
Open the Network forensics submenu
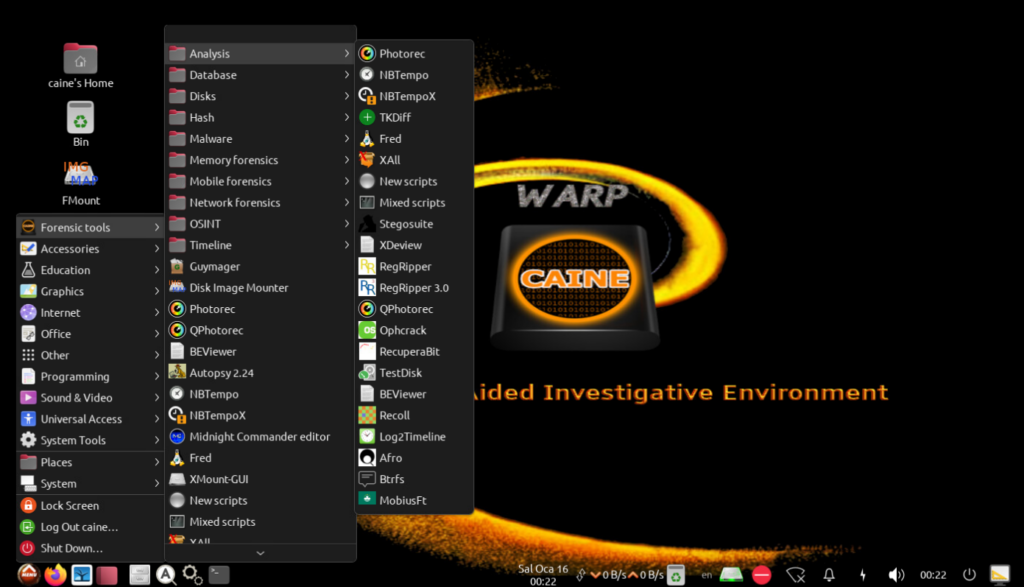tap(260, 202)
